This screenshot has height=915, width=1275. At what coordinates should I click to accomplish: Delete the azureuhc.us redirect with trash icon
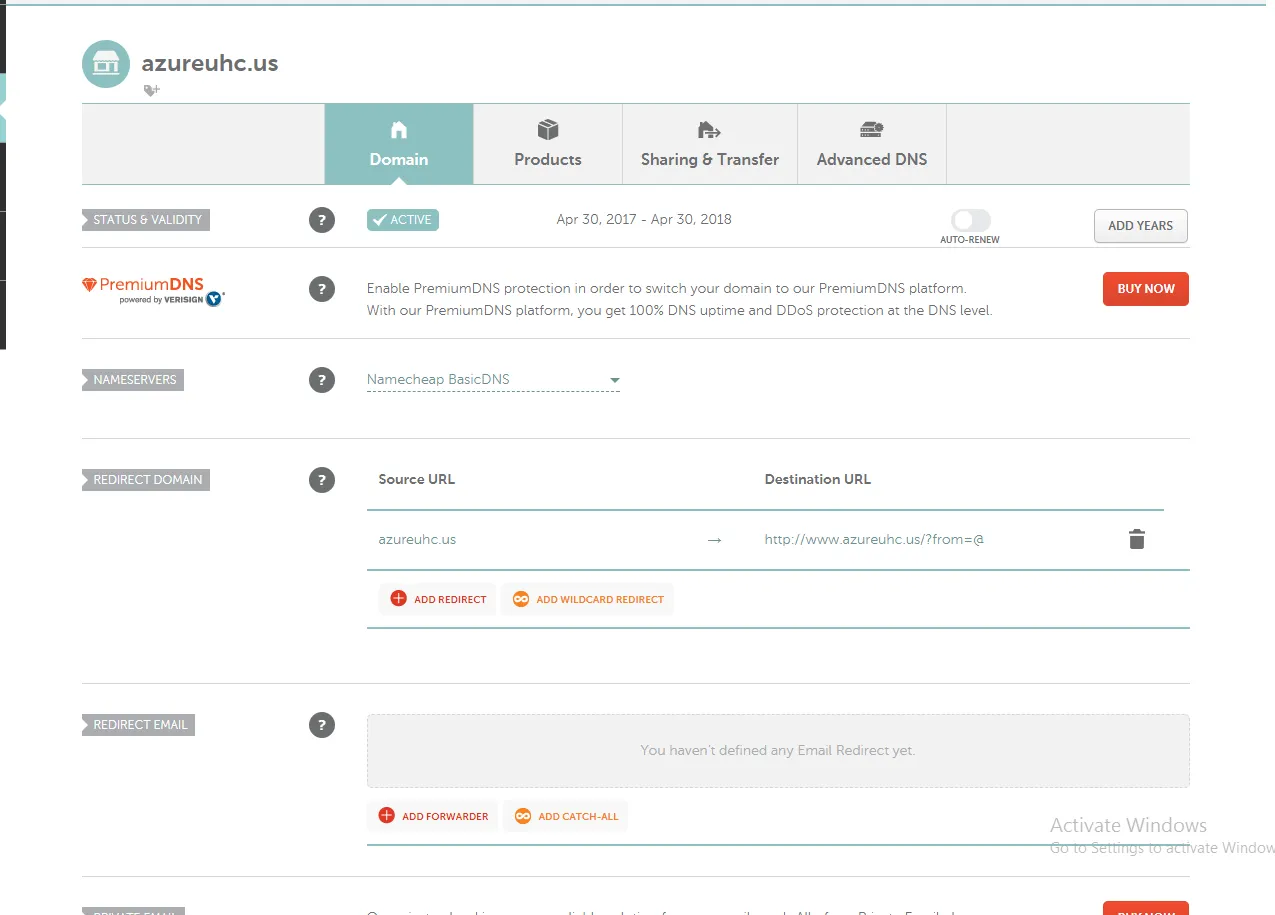click(1136, 540)
